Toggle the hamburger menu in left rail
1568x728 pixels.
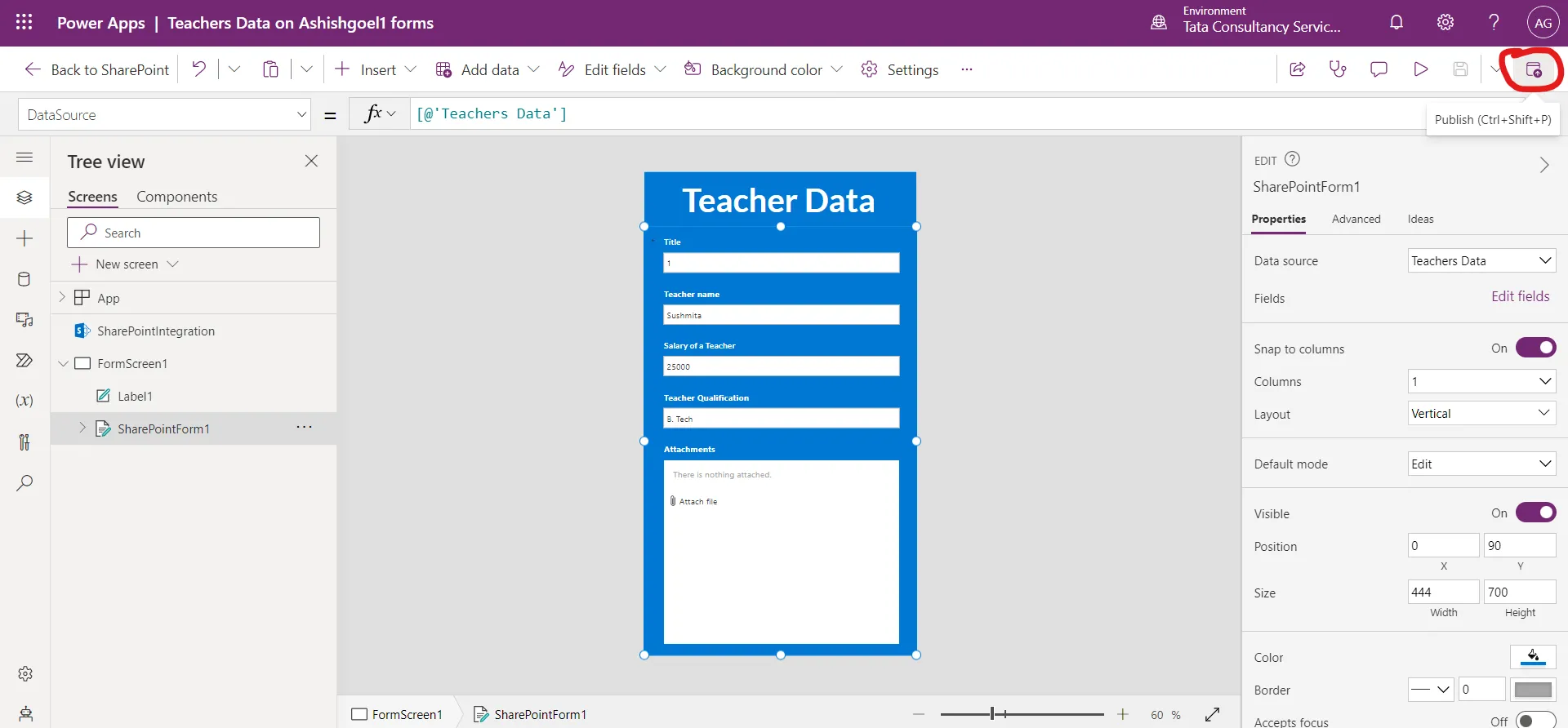[24, 157]
